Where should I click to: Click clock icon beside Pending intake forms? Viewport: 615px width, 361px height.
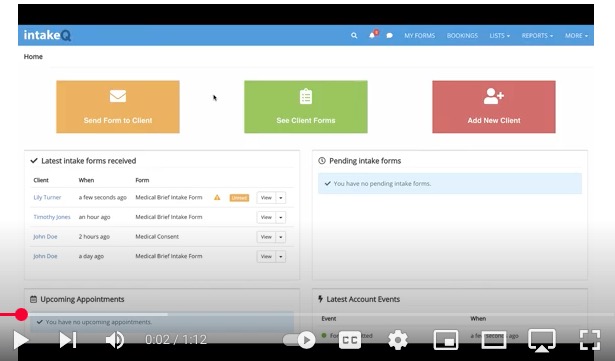coord(322,160)
